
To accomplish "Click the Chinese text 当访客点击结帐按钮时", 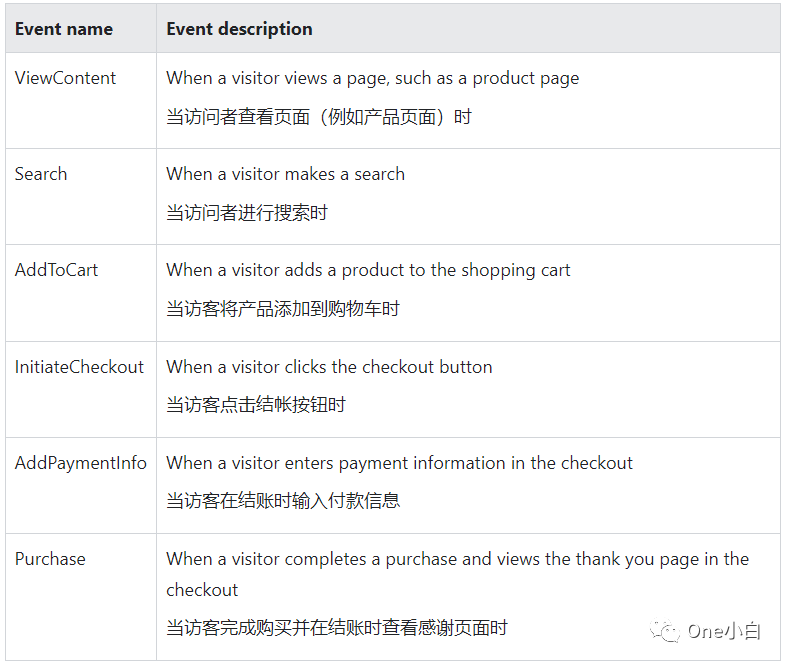I will pos(256,405).
